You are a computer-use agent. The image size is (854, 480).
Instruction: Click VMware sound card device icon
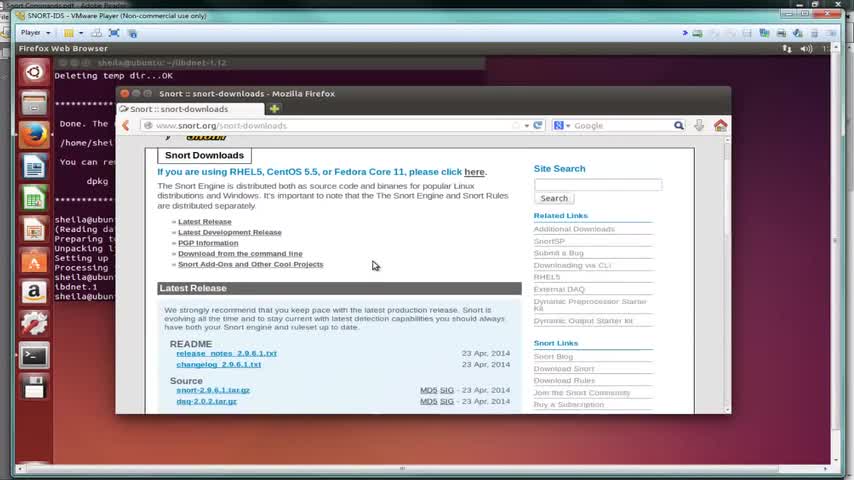pyautogui.click(x=798, y=33)
